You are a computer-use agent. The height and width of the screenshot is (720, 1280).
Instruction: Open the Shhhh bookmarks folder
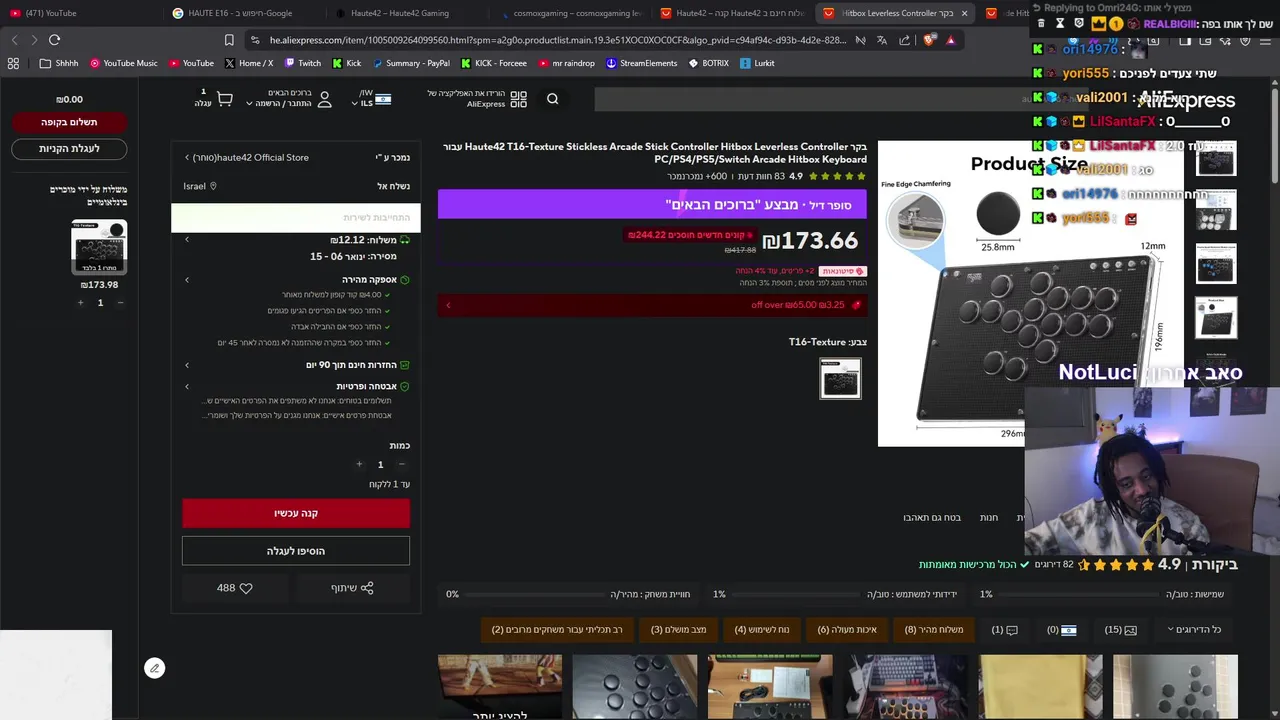pos(59,63)
